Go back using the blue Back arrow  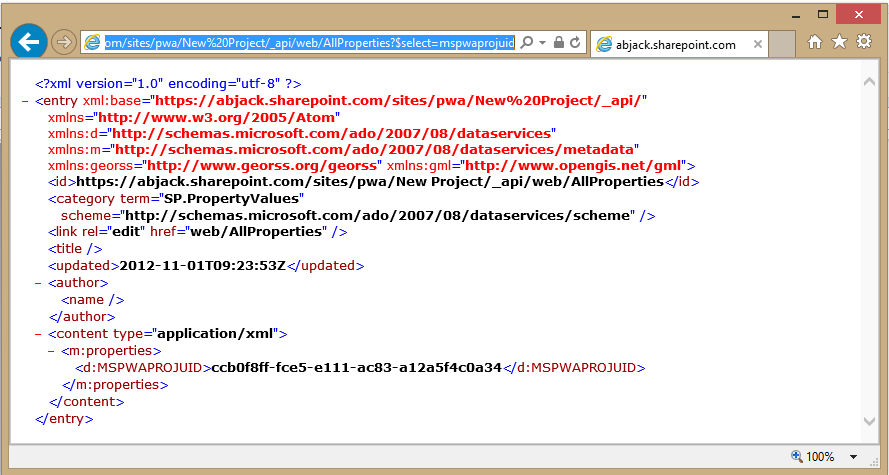pyautogui.click(x=28, y=41)
